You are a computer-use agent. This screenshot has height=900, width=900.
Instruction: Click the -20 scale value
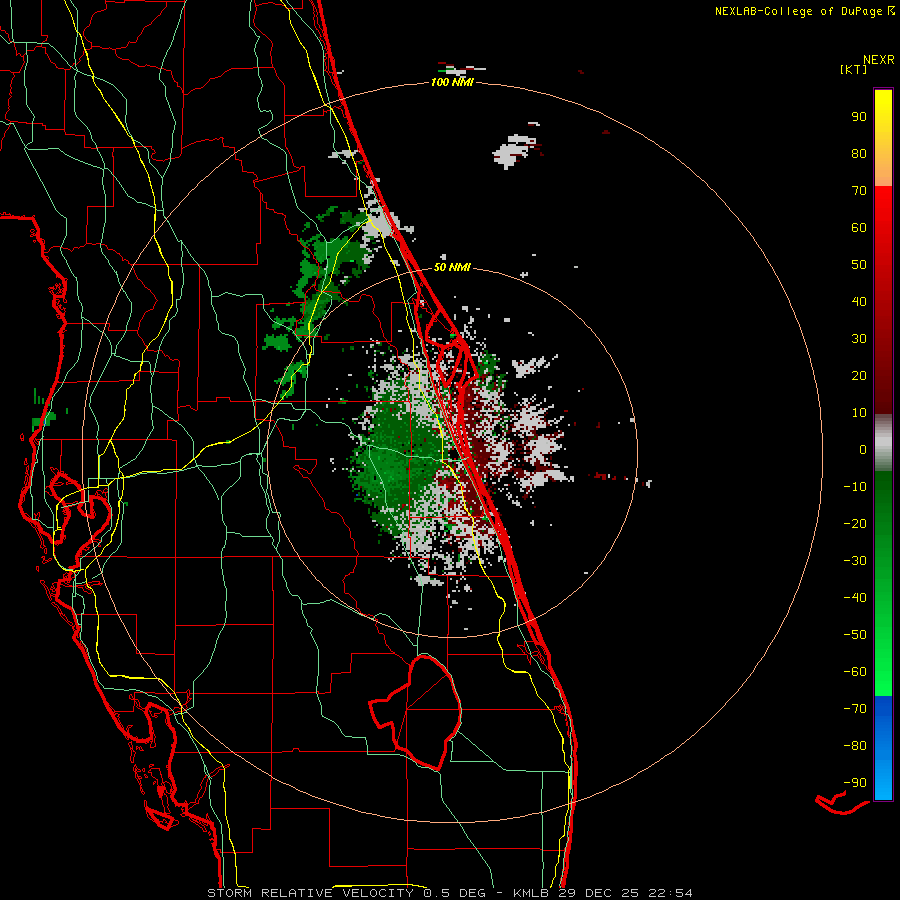(x=855, y=523)
